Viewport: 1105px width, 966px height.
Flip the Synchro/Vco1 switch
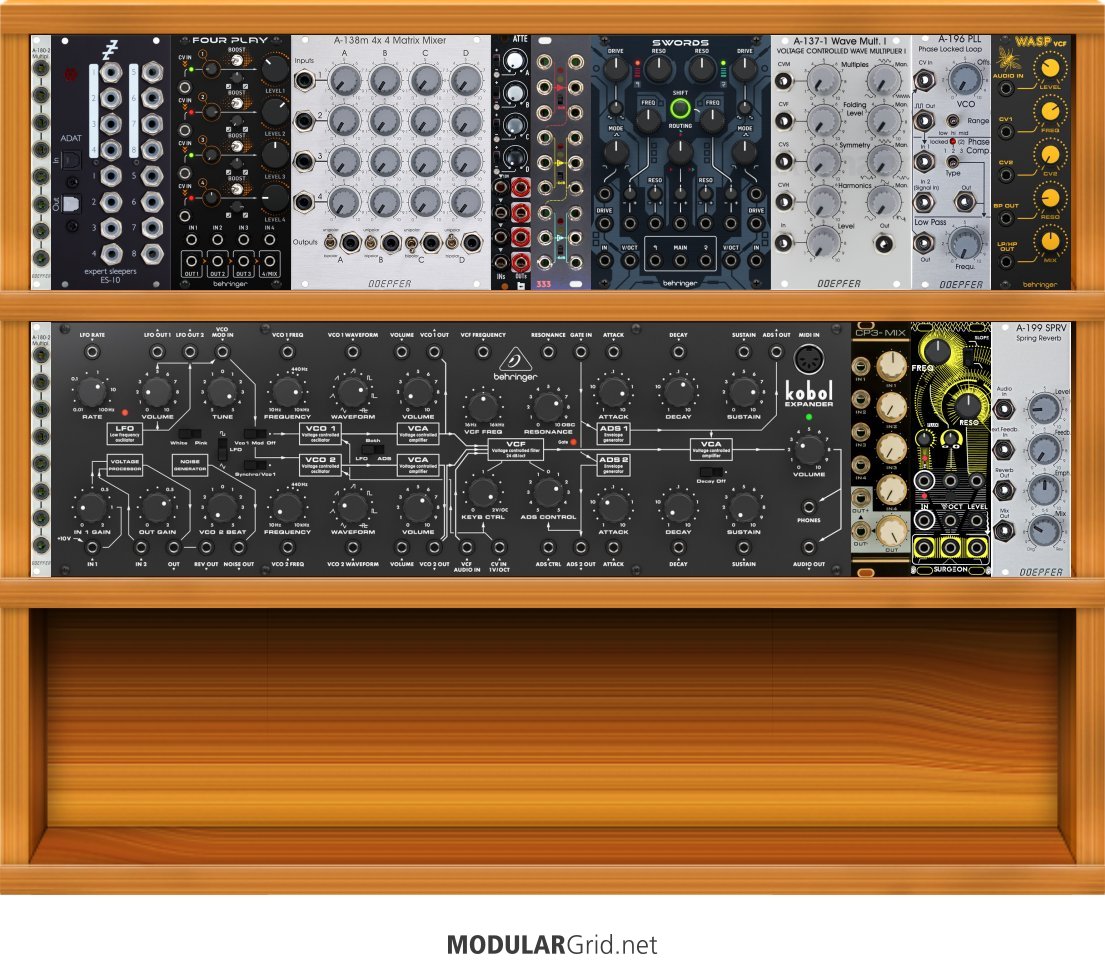pyautogui.click(x=254, y=465)
